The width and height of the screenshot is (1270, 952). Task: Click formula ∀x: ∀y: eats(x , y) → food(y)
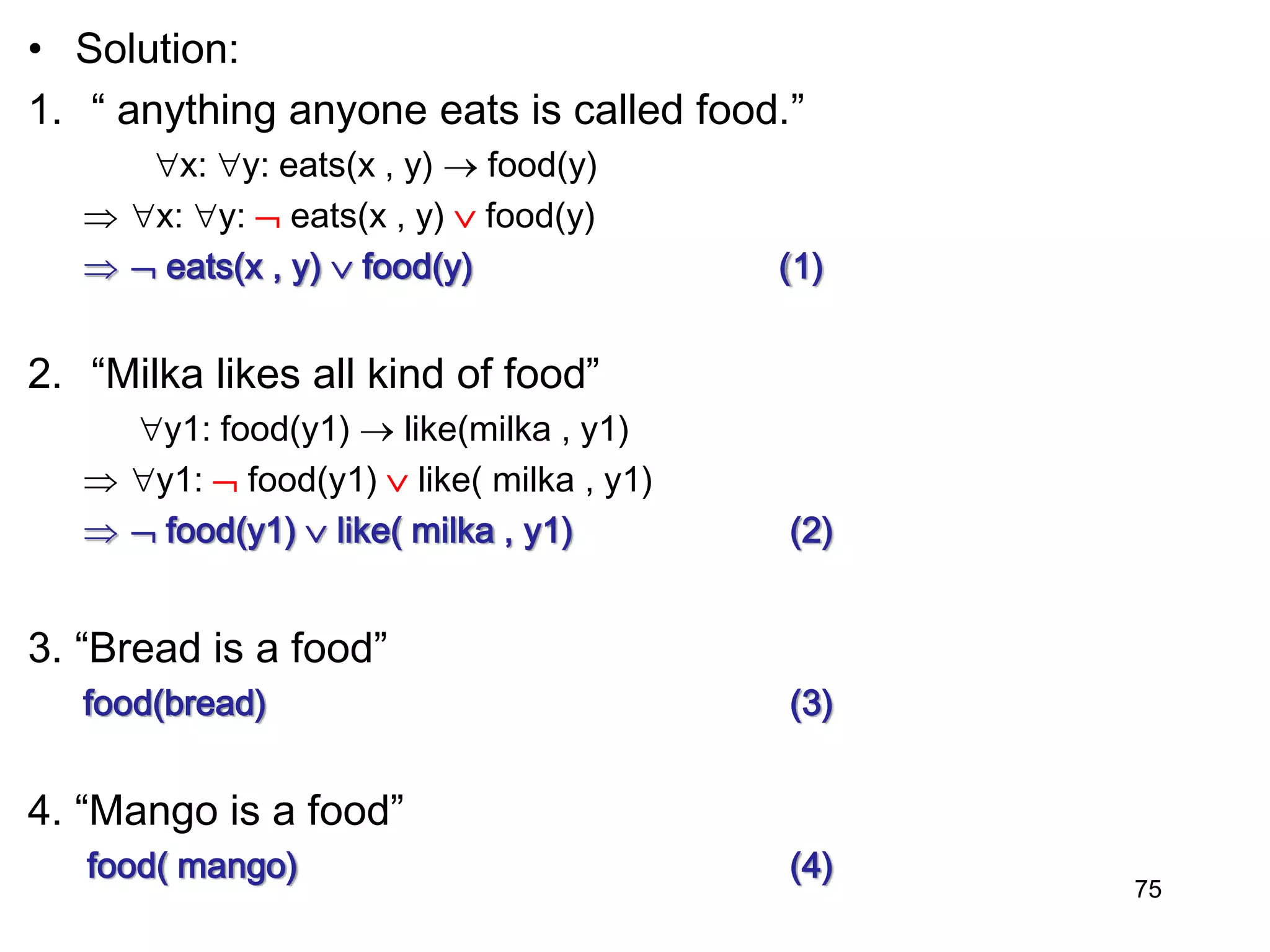tap(376, 165)
